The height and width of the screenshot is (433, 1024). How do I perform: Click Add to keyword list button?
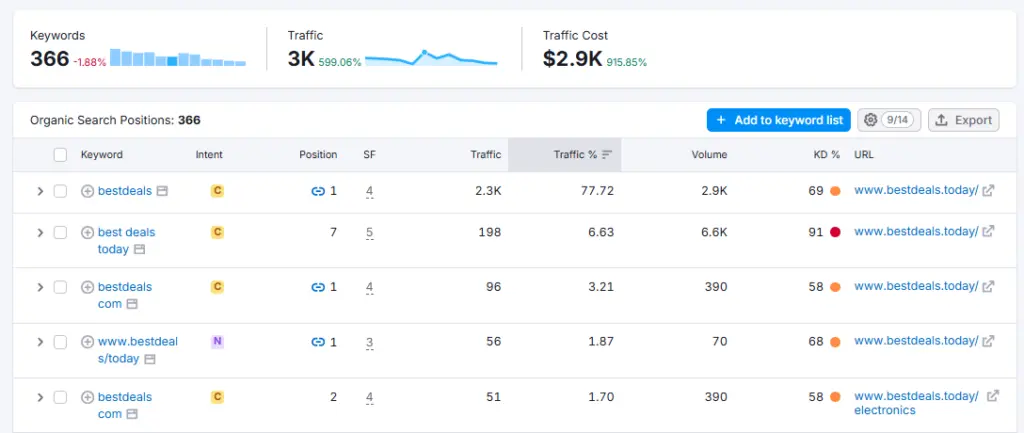778,120
